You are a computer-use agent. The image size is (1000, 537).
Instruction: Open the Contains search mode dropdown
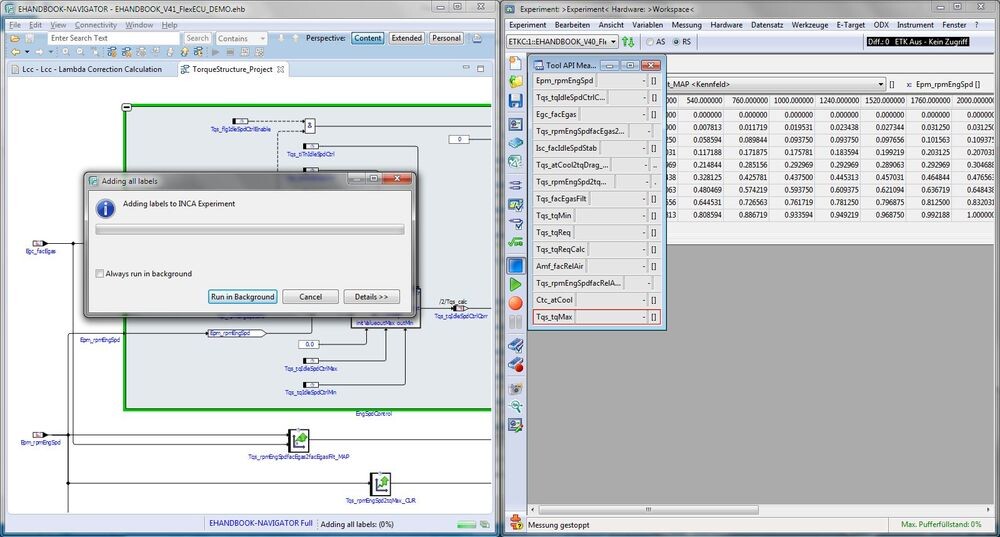[x=262, y=39]
